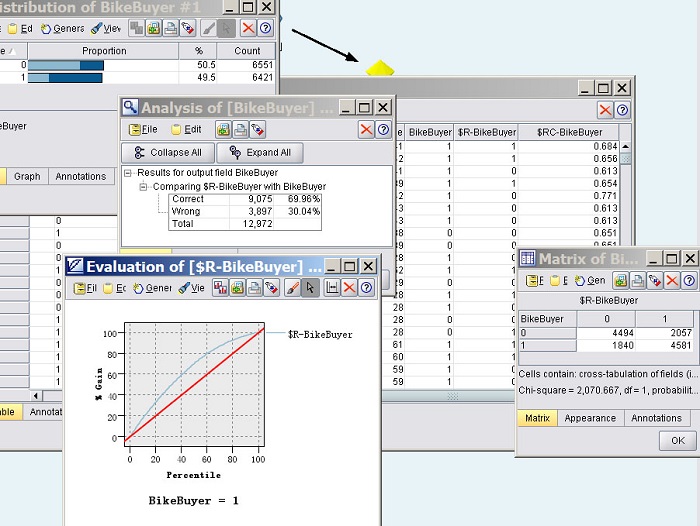Image resolution: width=700 pixels, height=526 pixels.
Task: Click the annotation tag icon in Matrix toolbar
Action: [x=655, y=280]
